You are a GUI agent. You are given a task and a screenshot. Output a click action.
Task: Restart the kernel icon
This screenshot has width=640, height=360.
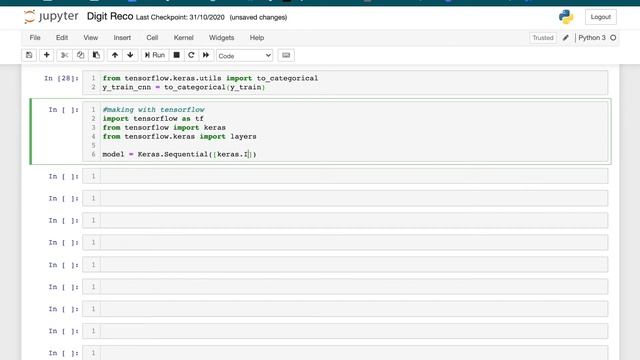coord(191,55)
